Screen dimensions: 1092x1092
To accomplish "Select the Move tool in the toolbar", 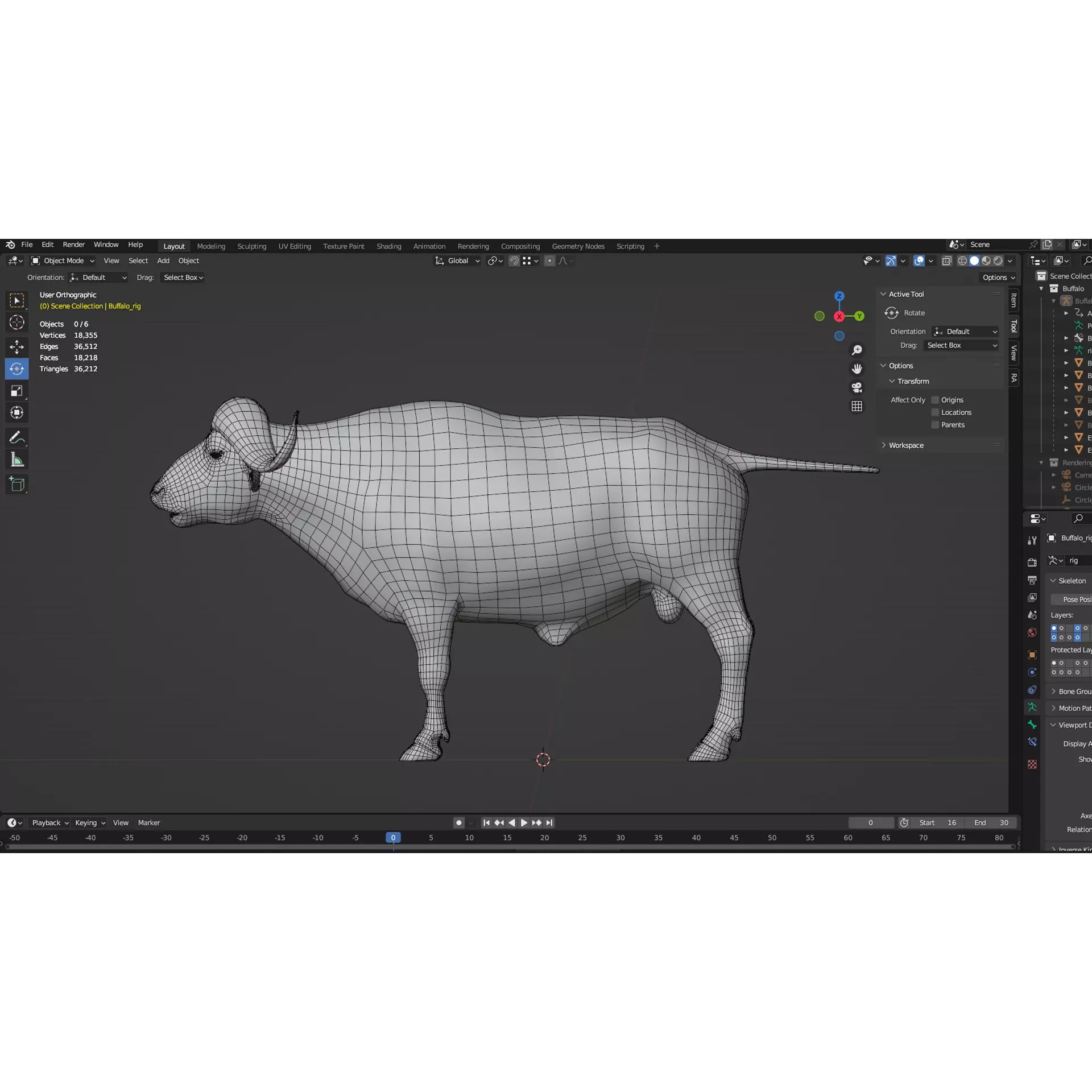I will [x=16, y=346].
